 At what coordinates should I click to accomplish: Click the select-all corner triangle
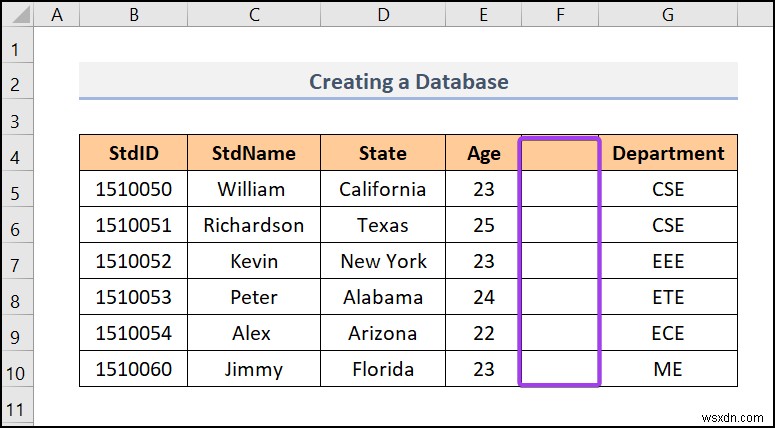point(17,14)
